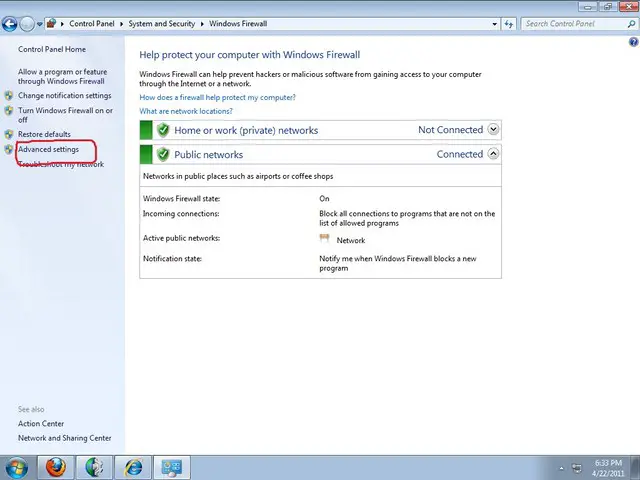This screenshot has width=640, height=480.
Task: Show hidden tray icons arrow
Action: pos(561,468)
